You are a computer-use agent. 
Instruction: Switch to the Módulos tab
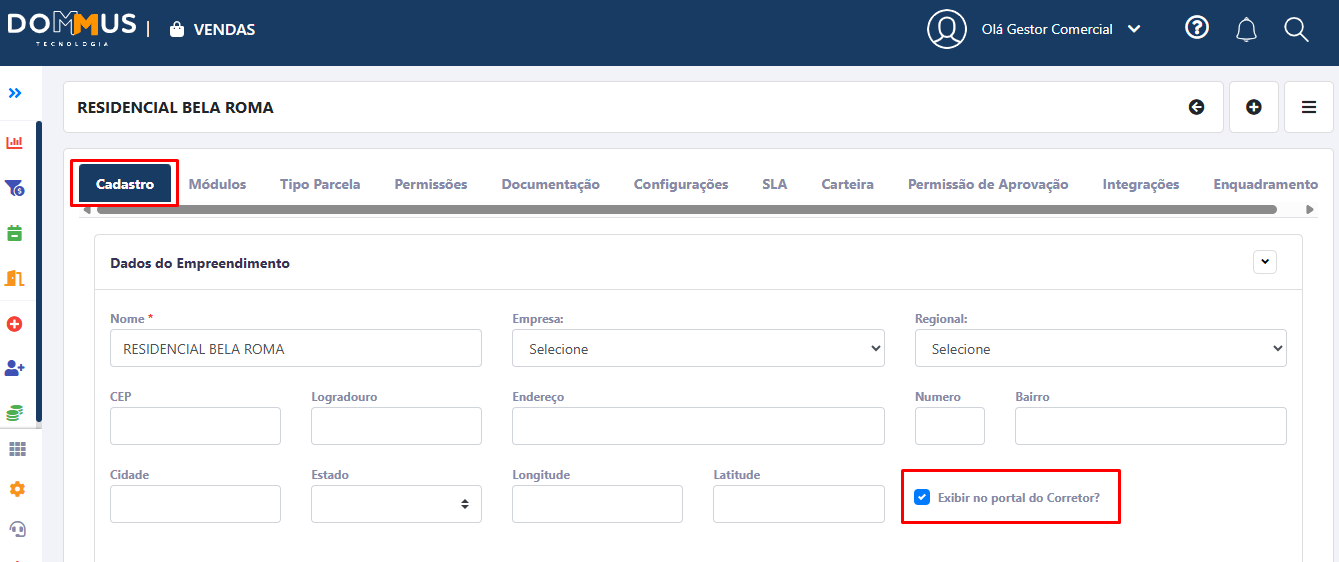[217, 184]
